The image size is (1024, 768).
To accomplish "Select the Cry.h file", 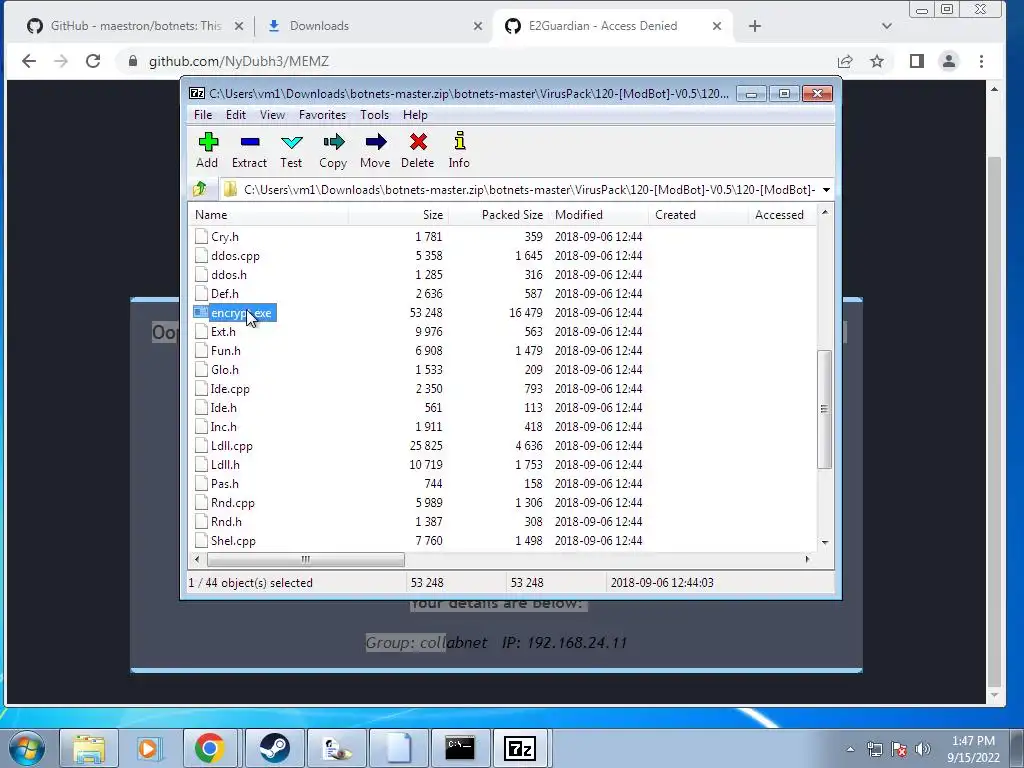I will click(225, 237).
